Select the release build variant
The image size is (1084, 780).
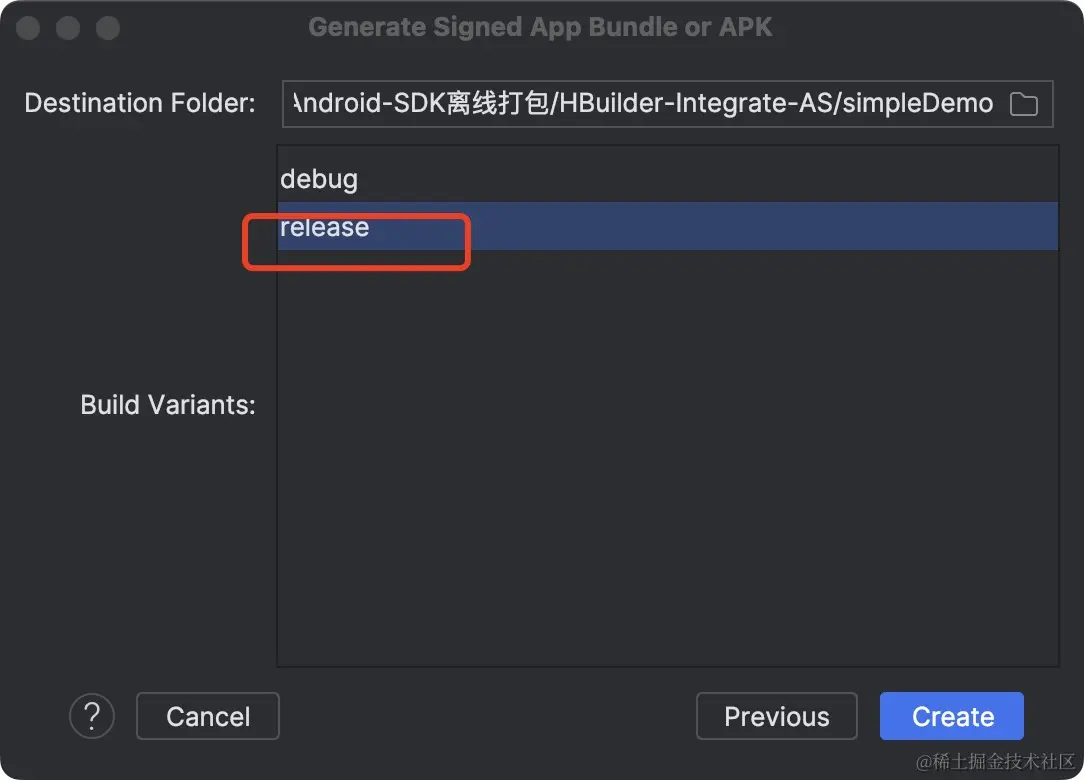pos(325,227)
